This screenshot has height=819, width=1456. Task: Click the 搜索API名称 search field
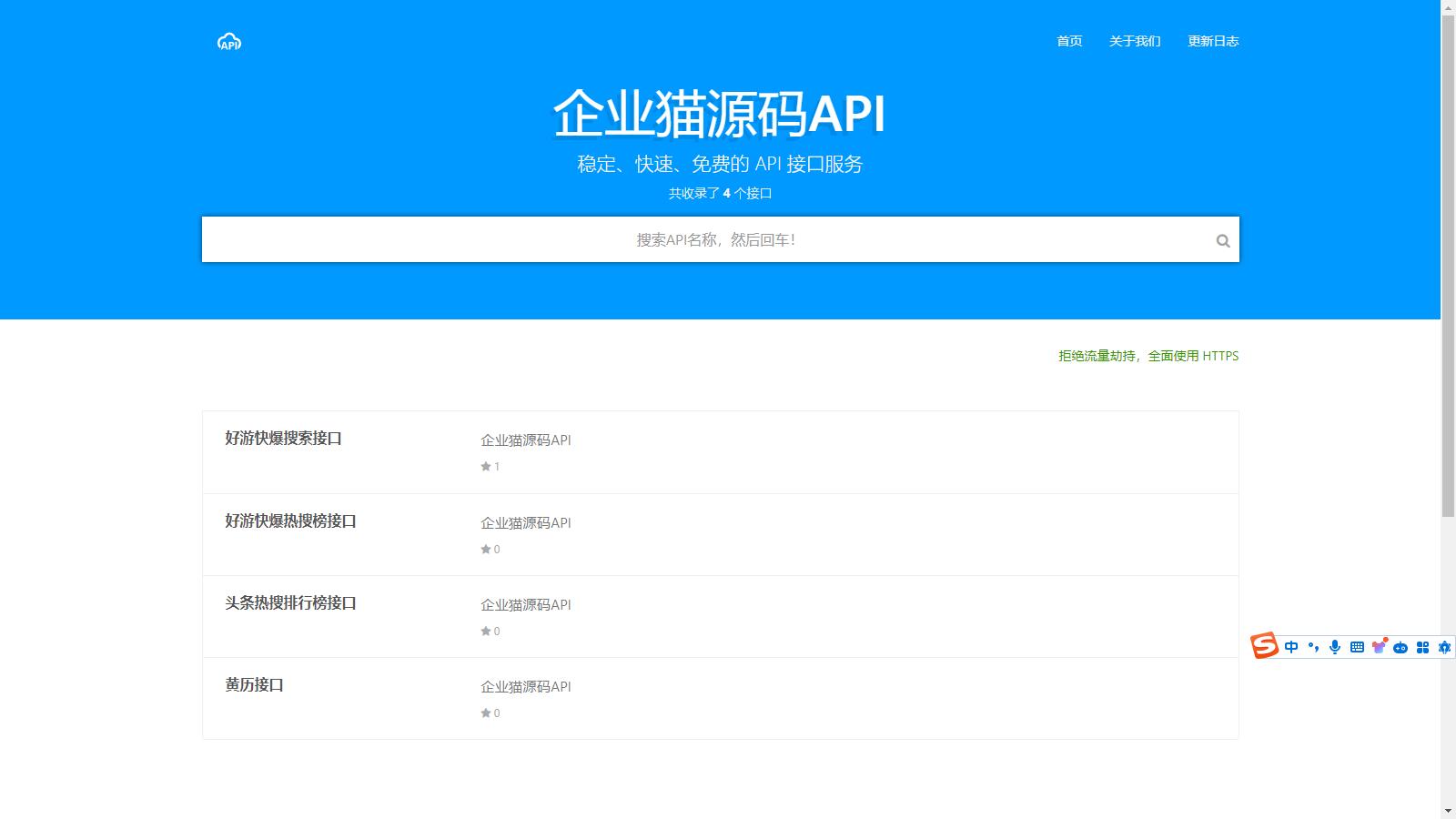coord(714,240)
